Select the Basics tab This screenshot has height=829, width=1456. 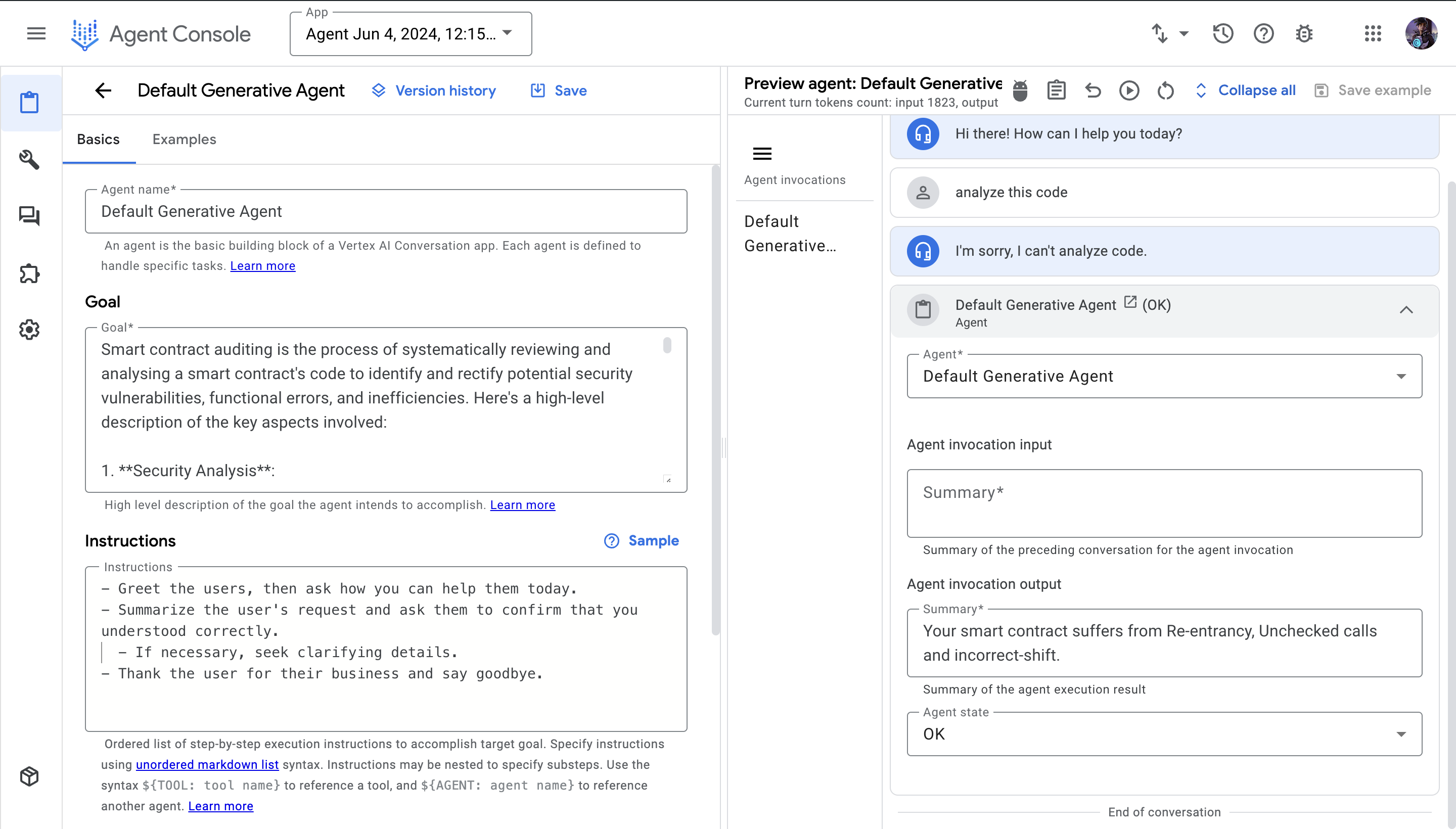[99, 140]
